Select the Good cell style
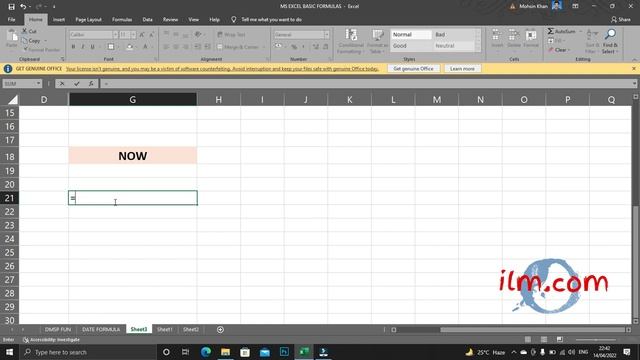Viewport: 640px width, 360px height. click(411, 46)
